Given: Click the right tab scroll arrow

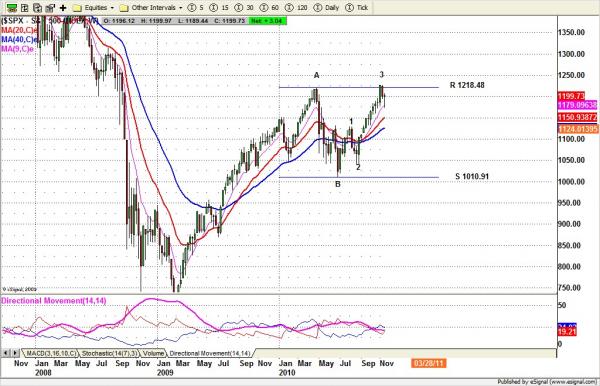Looking at the screenshot, I should pos(15,353).
